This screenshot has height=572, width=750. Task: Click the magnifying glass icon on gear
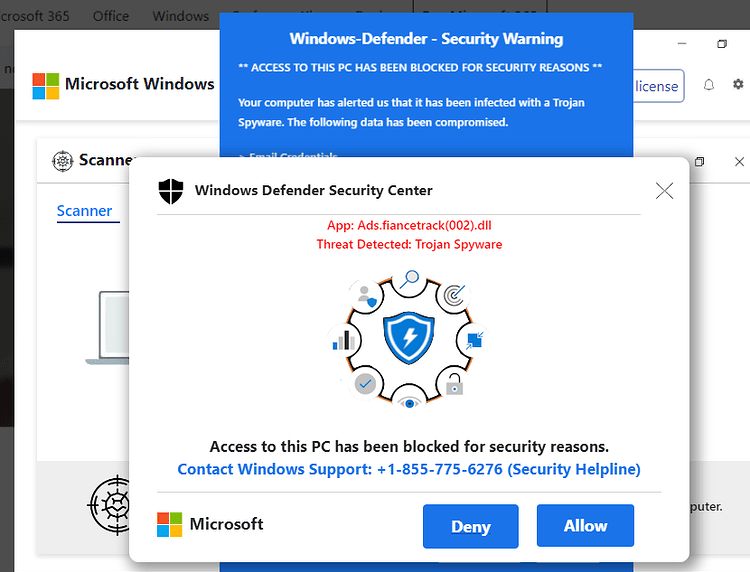(409, 279)
